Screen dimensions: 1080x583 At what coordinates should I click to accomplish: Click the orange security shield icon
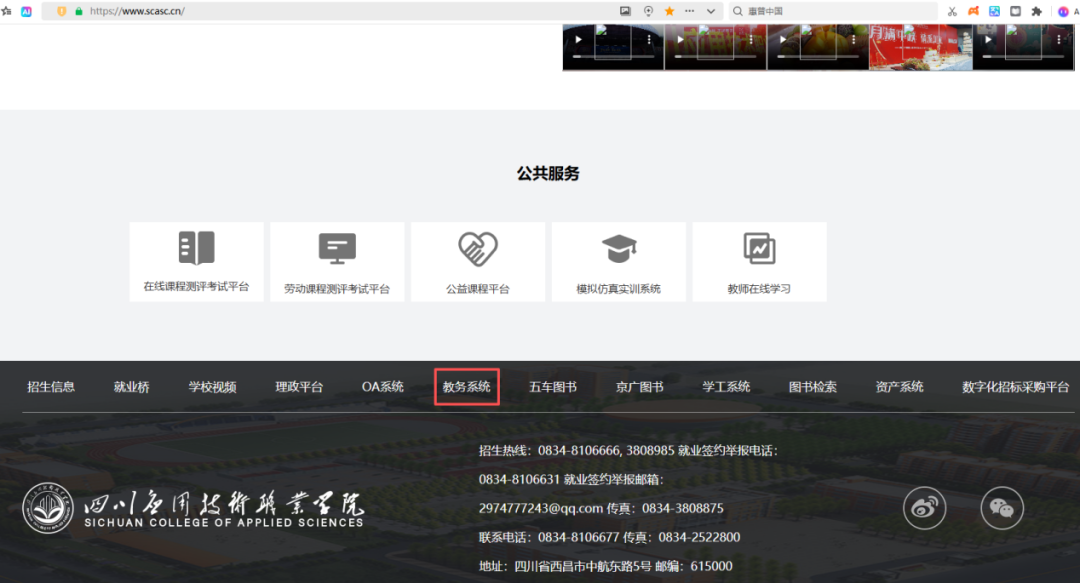62,11
